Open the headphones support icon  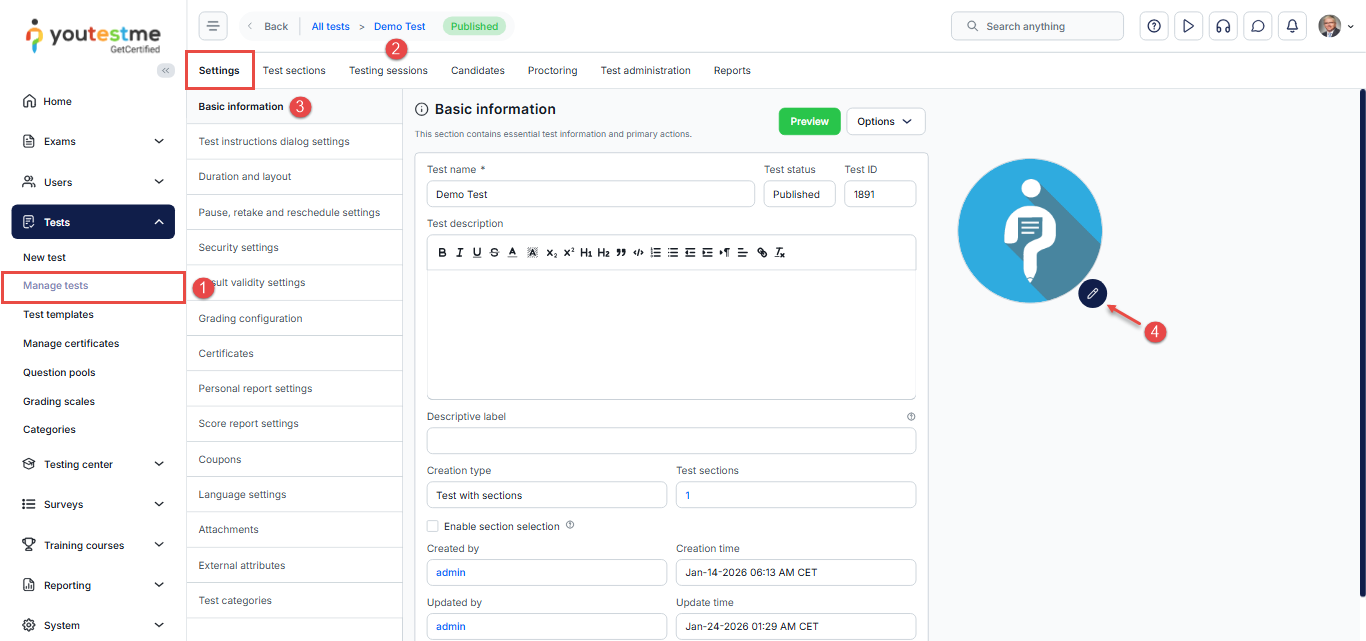click(x=1223, y=26)
